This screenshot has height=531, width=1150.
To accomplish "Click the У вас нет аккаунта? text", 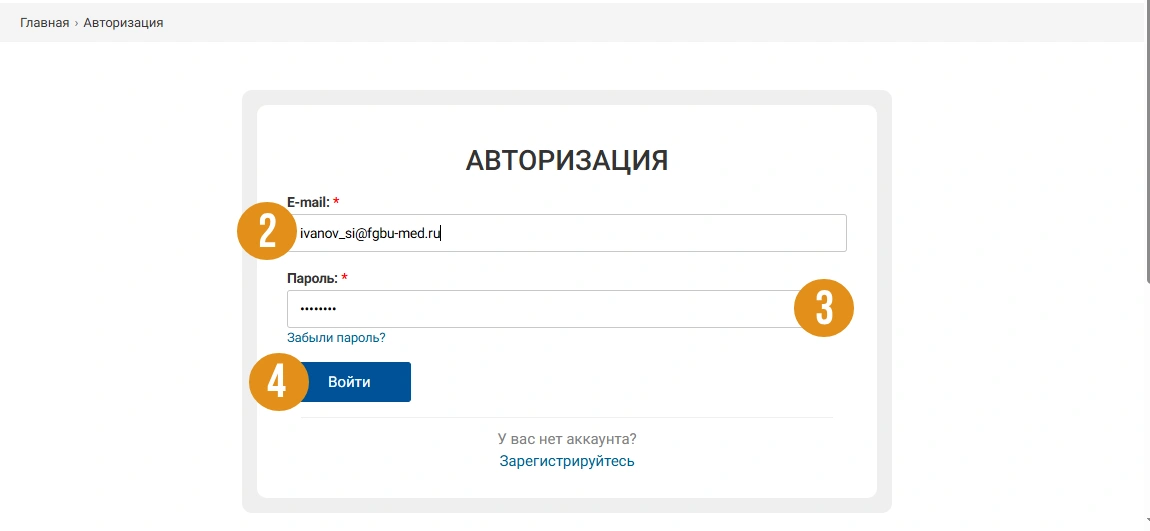I will (567, 439).
